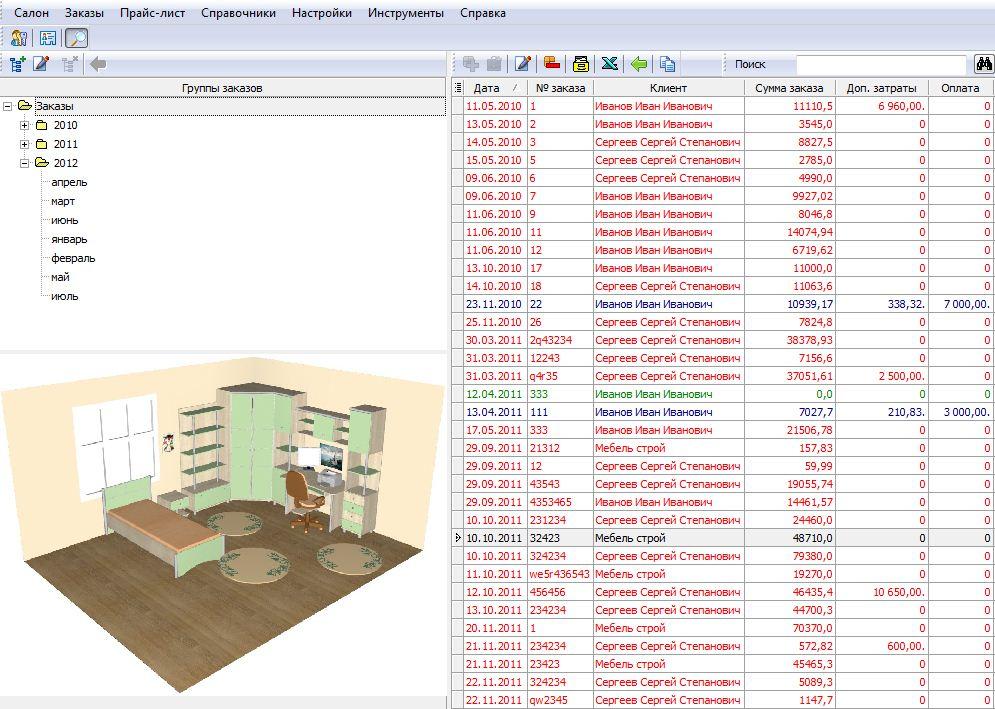Open the client card icon in top toolbar
The height and width of the screenshot is (709, 995).
tap(48, 38)
